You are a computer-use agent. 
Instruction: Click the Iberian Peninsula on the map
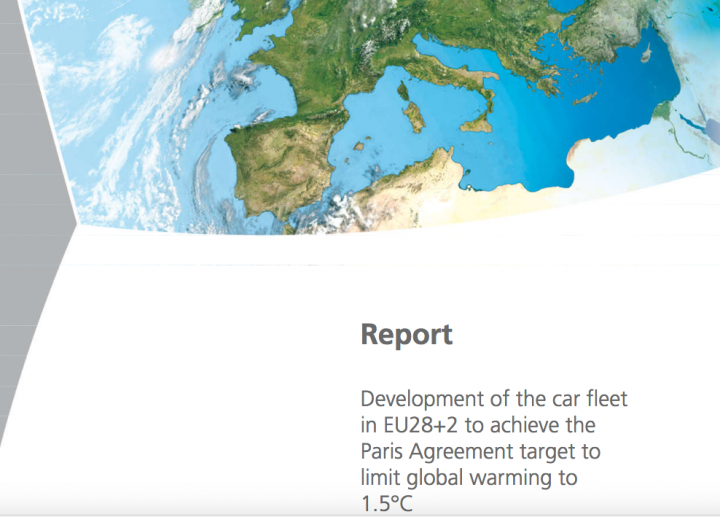pyautogui.click(x=275, y=165)
